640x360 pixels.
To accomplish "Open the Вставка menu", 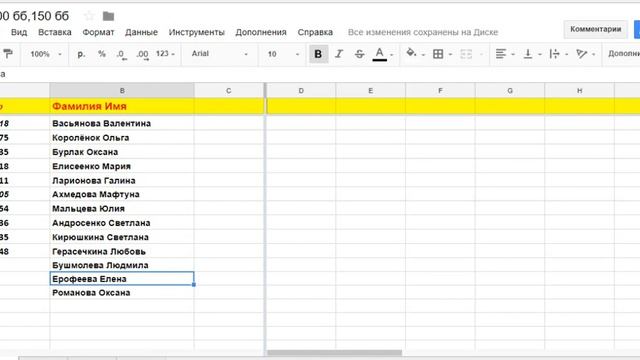I will (x=55, y=32).
